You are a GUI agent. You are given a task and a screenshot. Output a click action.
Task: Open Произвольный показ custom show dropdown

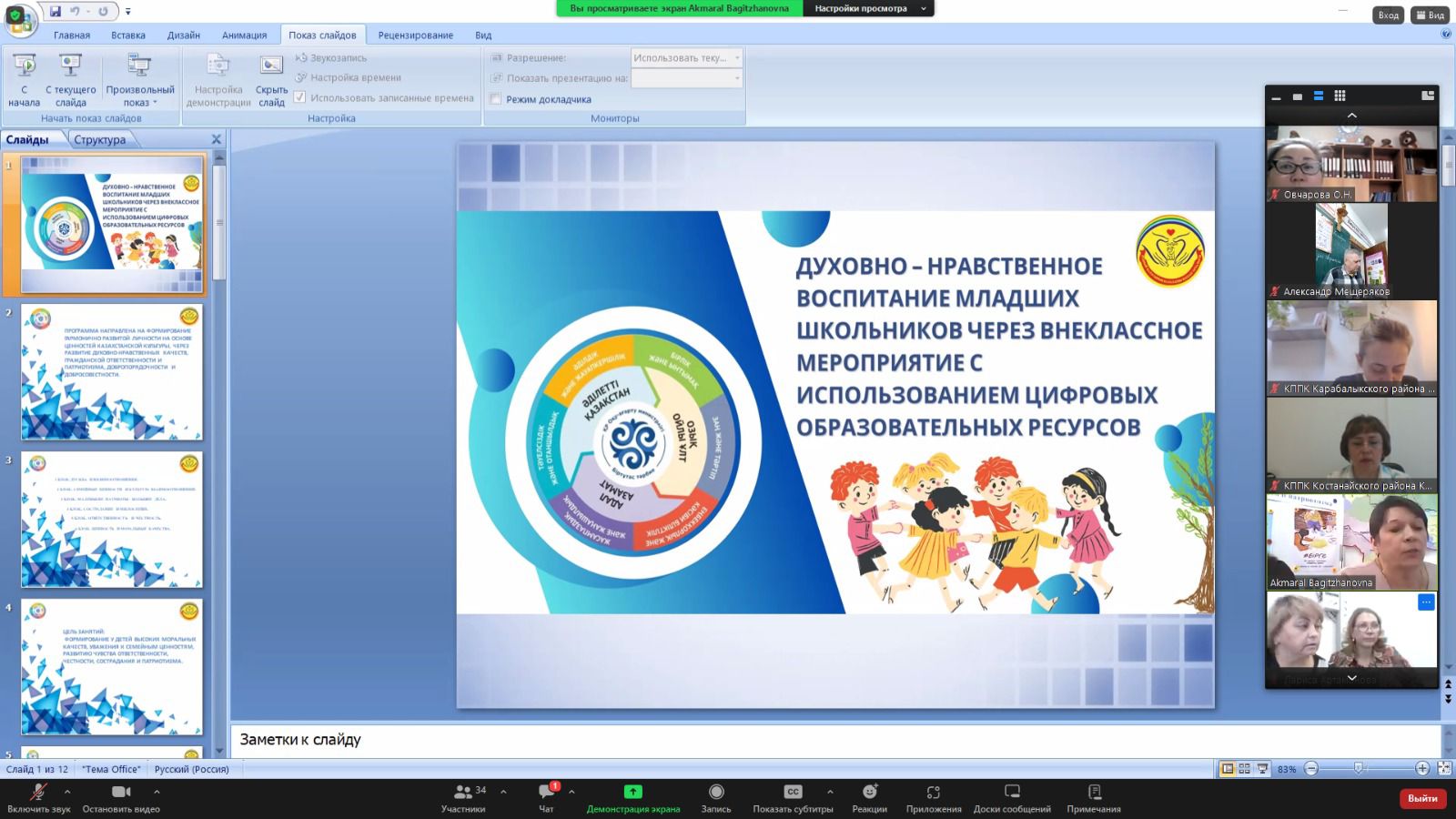click(139, 80)
